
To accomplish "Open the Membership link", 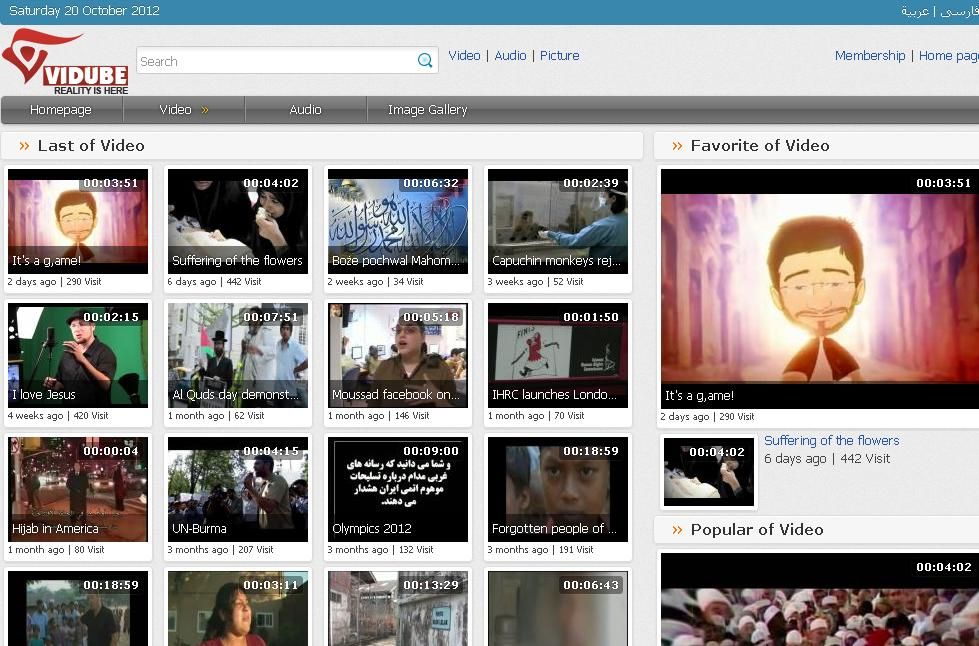I will click(x=869, y=56).
